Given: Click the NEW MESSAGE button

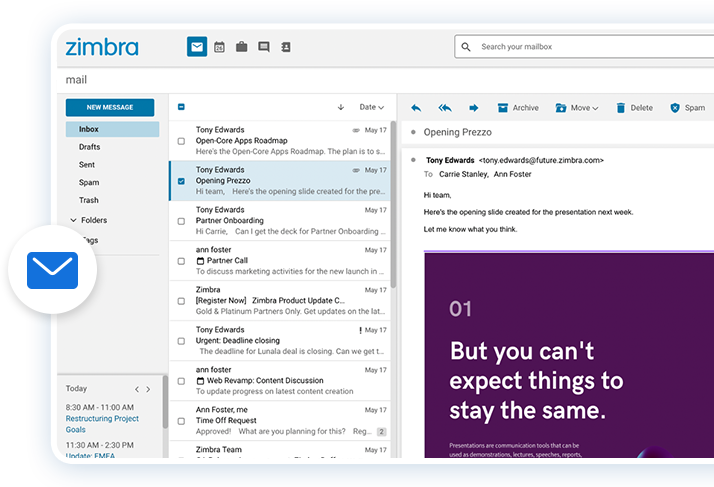Looking at the screenshot, I should (110, 107).
